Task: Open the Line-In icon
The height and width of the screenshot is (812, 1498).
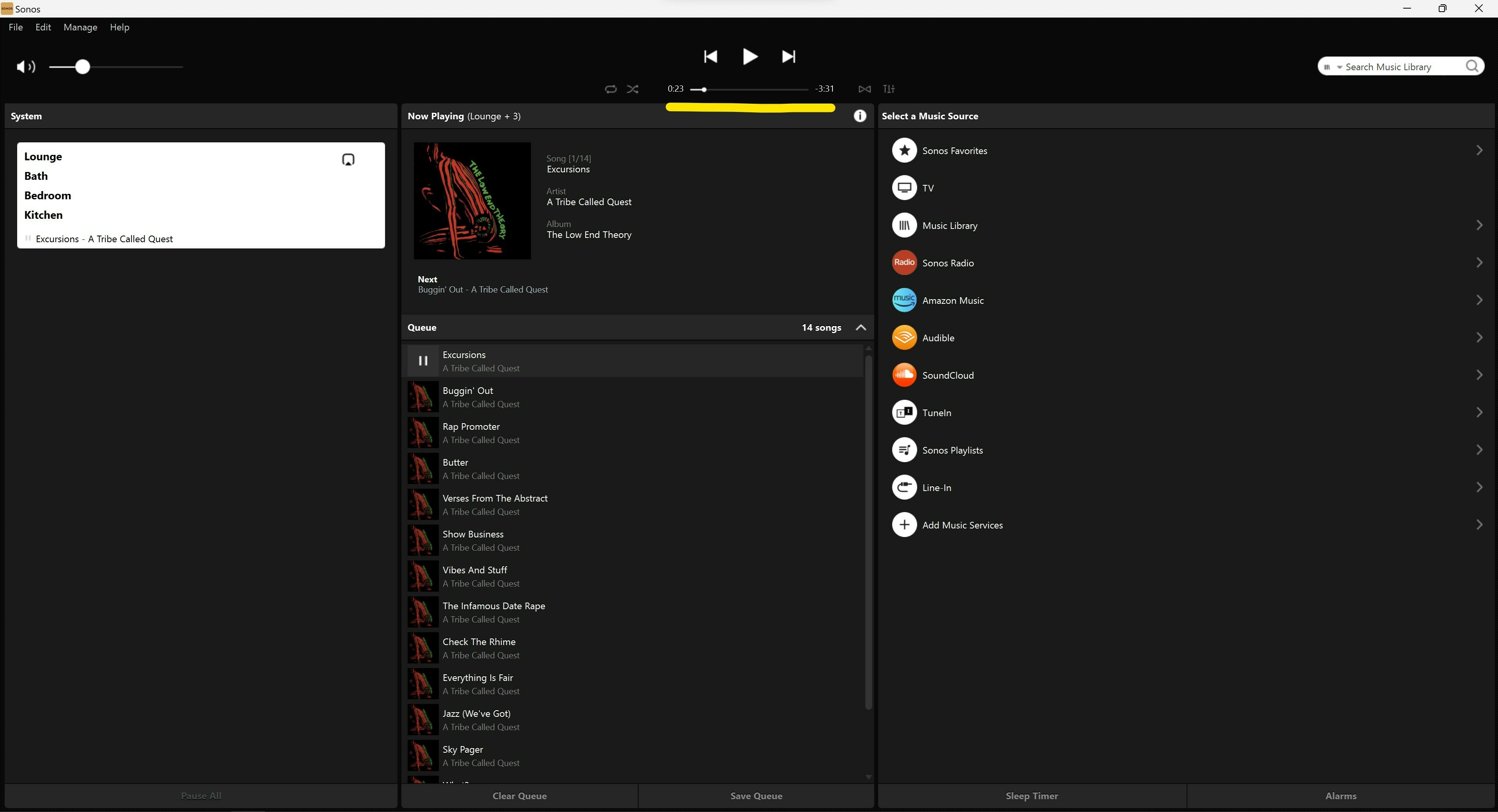Action: [904, 488]
